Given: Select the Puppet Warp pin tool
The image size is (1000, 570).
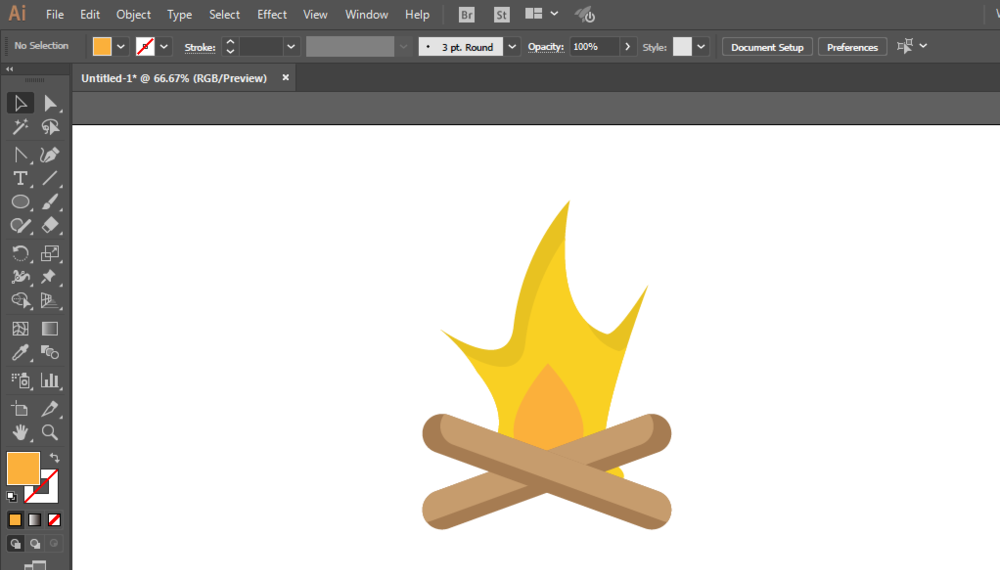Looking at the screenshot, I should [50, 277].
